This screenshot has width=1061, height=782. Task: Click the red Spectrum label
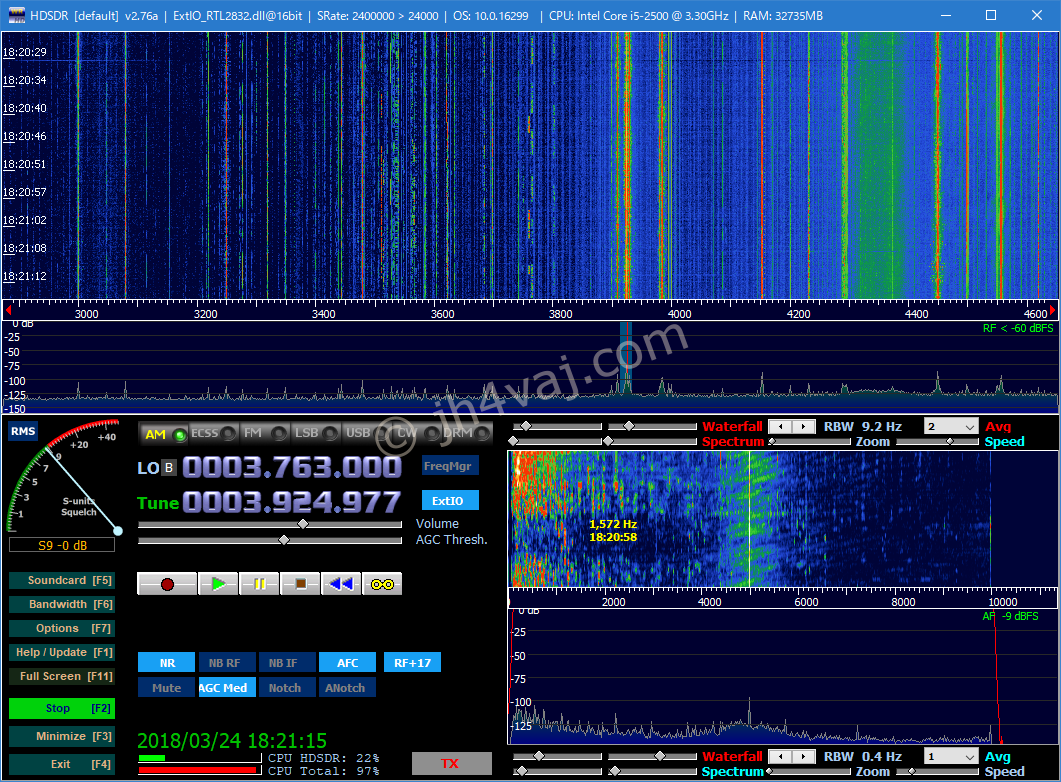733,442
